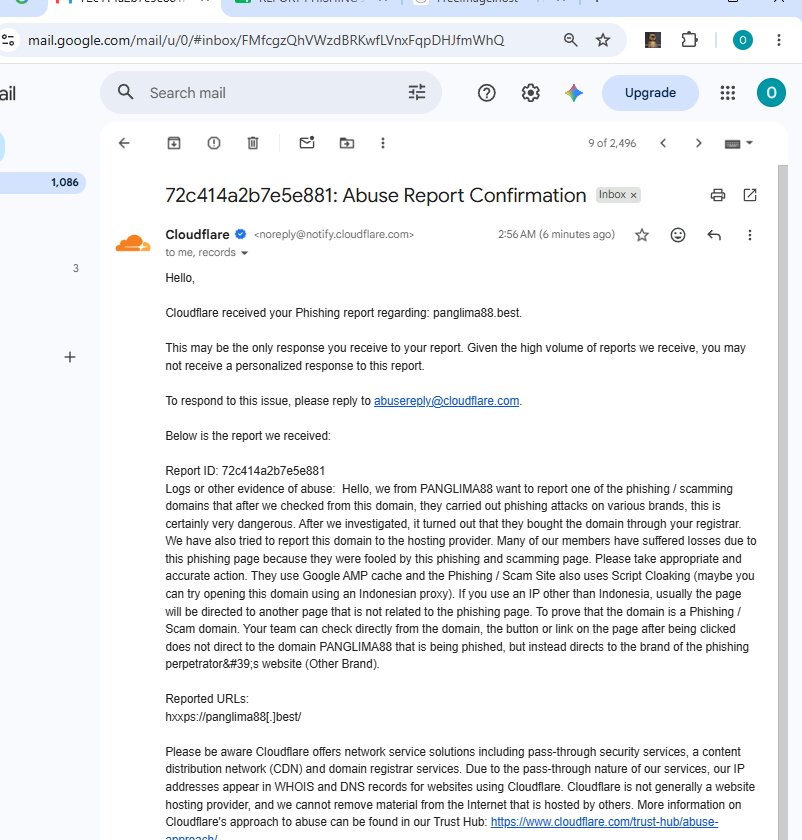This screenshot has width=802, height=840.
Task: Go to older email arrow
Action: coord(698,143)
